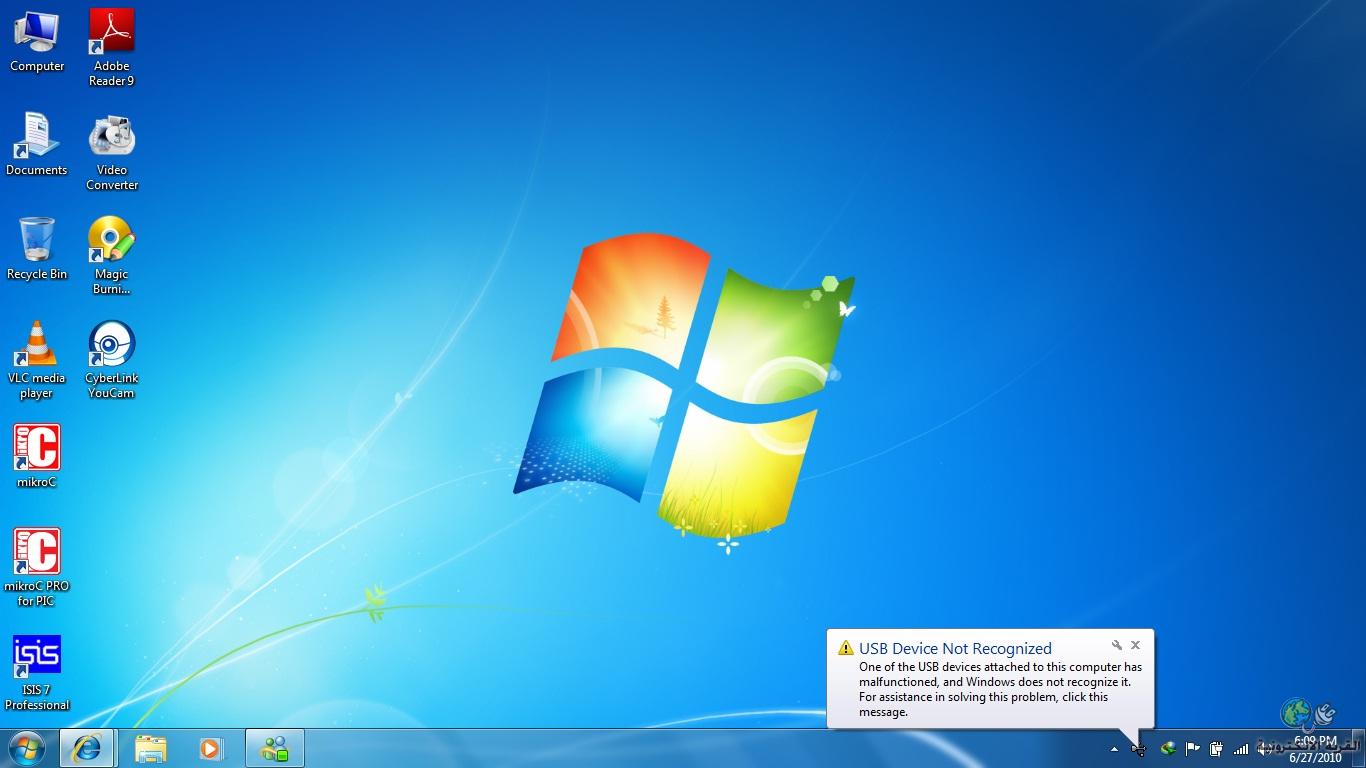The height and width of the screenshot is (768, 1366).
Task: Close the USB Device Not Recognized balloon
Action: pos(1135,645)
